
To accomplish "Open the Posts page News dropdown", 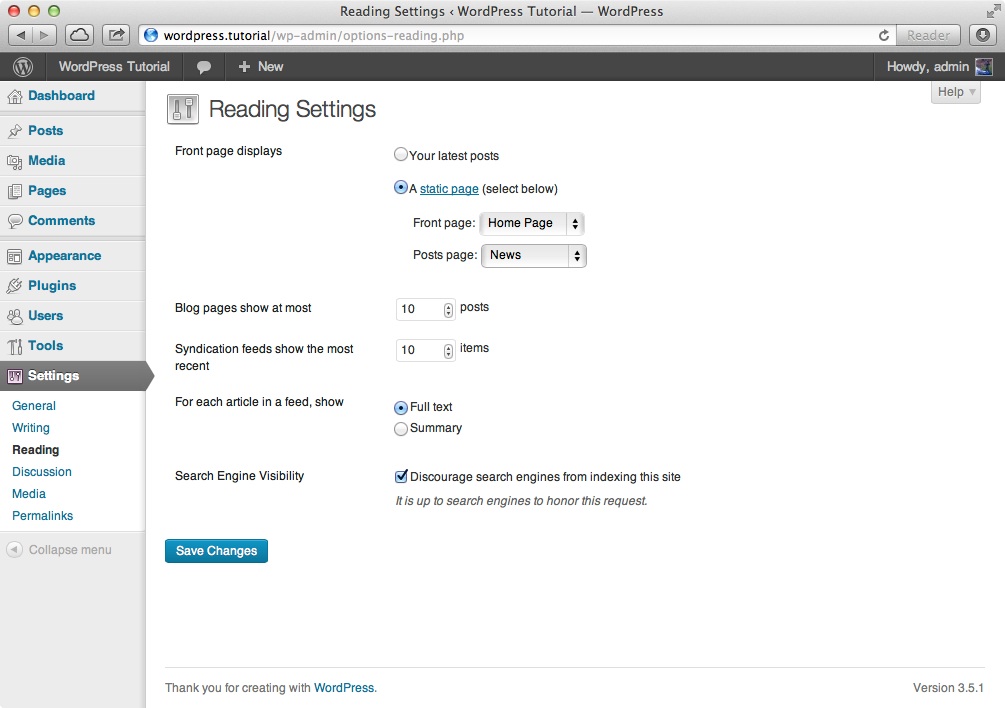I will [534, 256].
